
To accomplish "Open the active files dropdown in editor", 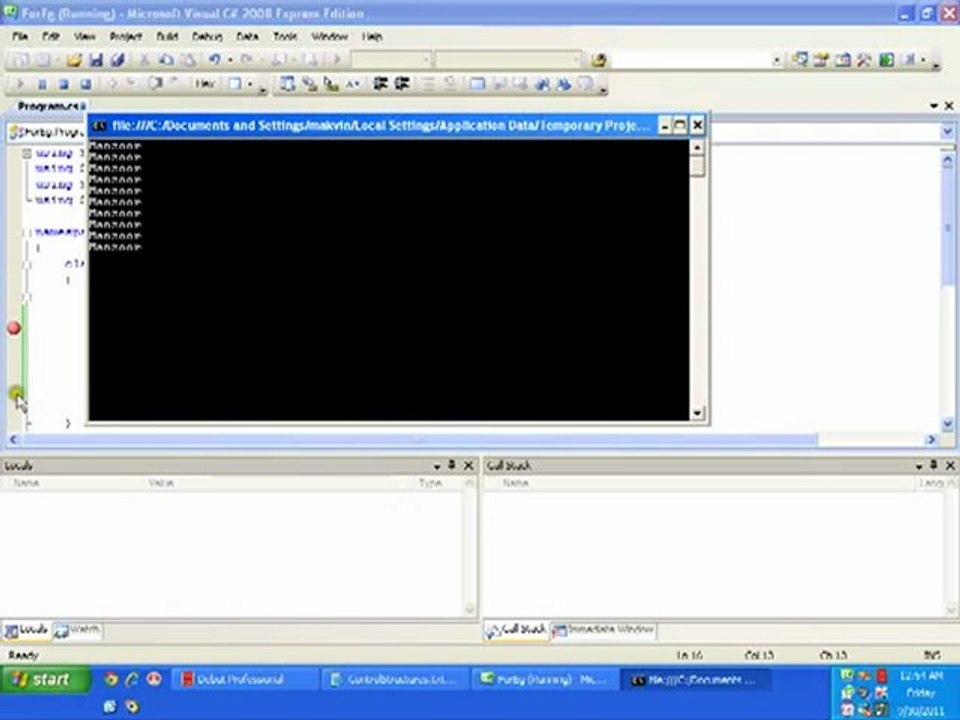I will (934, 106).
